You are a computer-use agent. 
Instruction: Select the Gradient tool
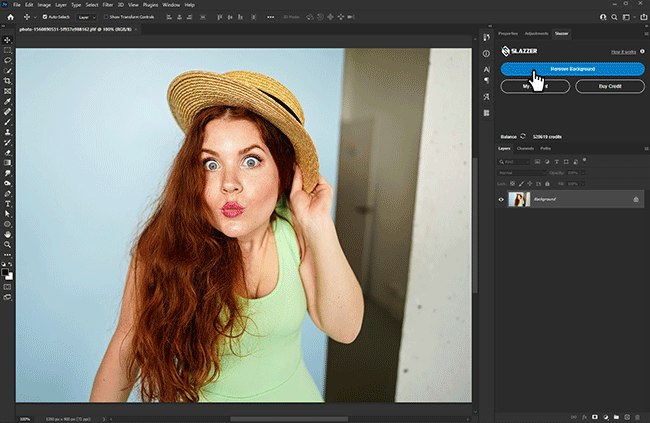click(x=7, y=163)
